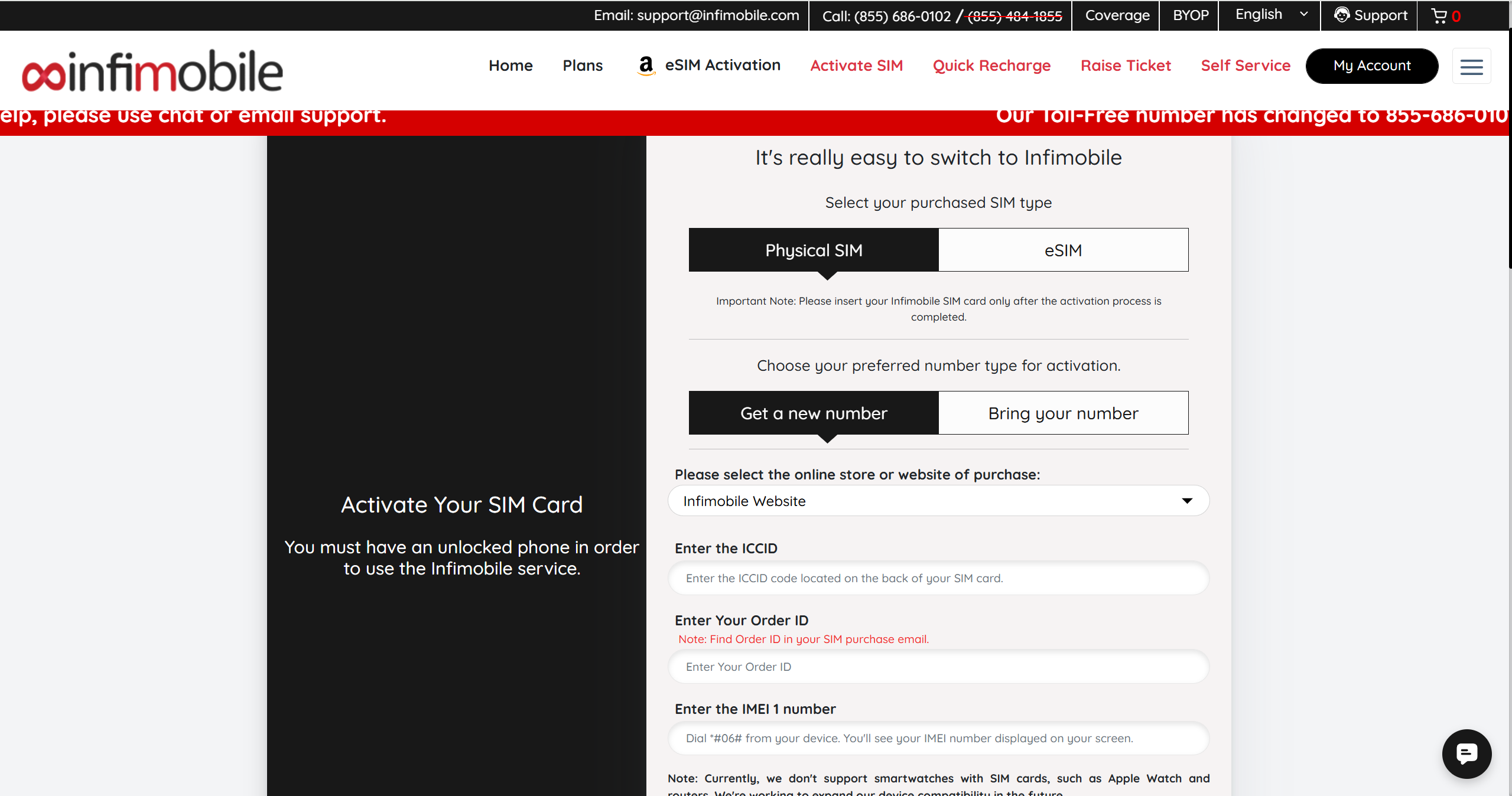Open the store of purchase dropdown
Screen dimensions: 1512x796
pyautogui.click(x=938, y=501)
